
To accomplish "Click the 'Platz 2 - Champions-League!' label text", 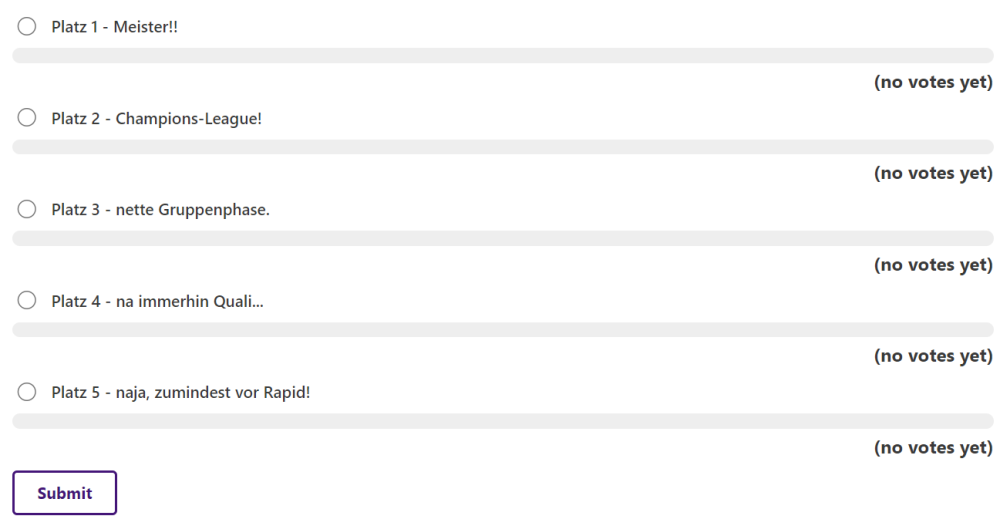I will [x=156, y=118].
